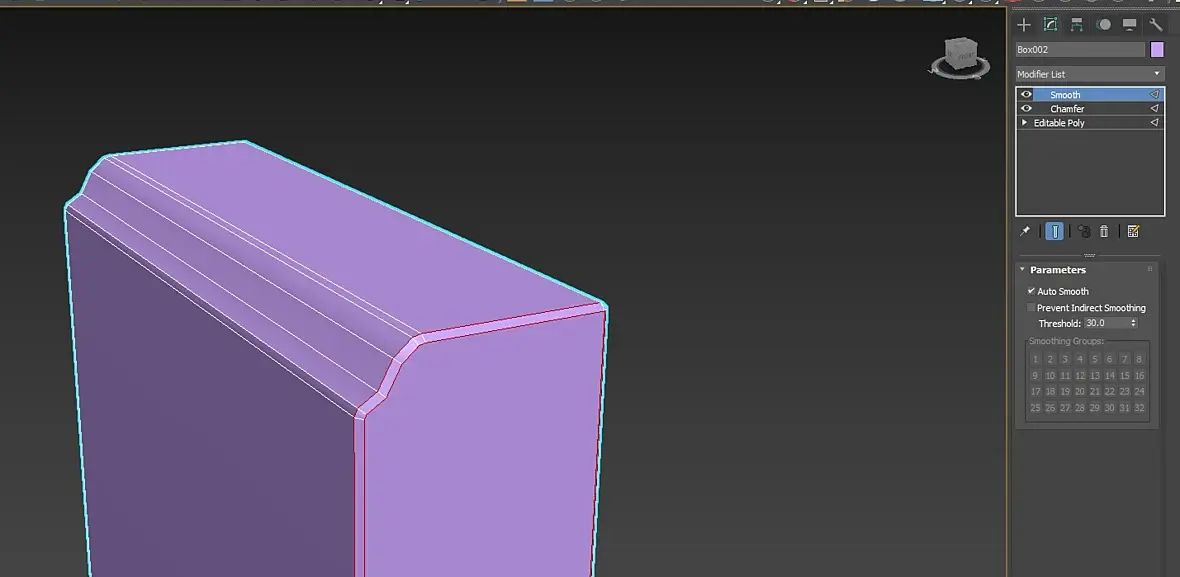Click smoothing group button 21
1180x577 pixels.
tap(1095, 391)
